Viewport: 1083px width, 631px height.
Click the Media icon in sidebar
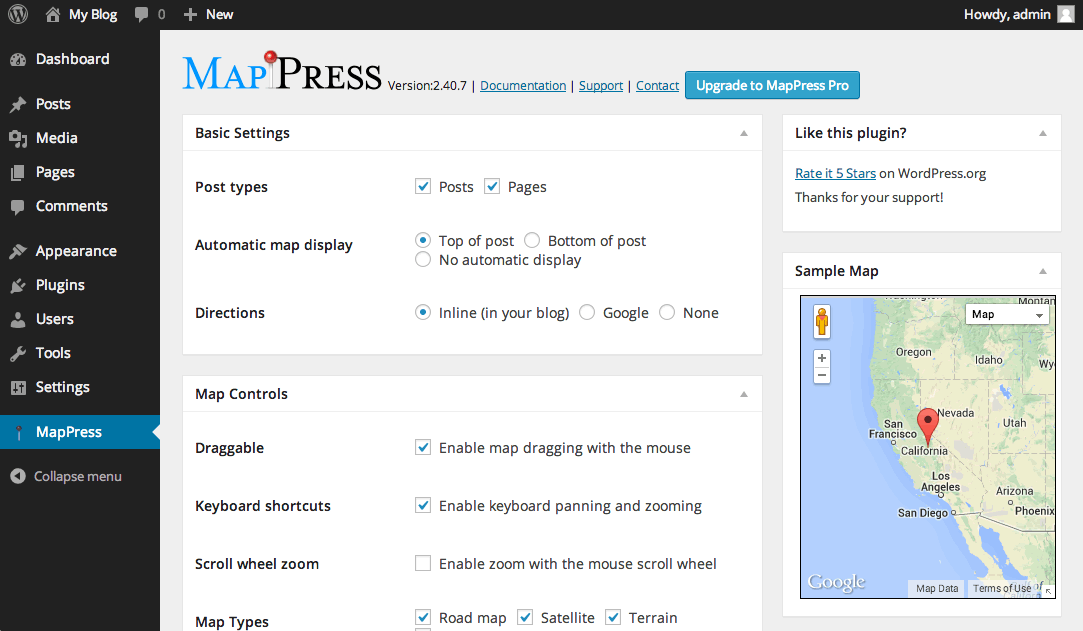coord(18,138)
